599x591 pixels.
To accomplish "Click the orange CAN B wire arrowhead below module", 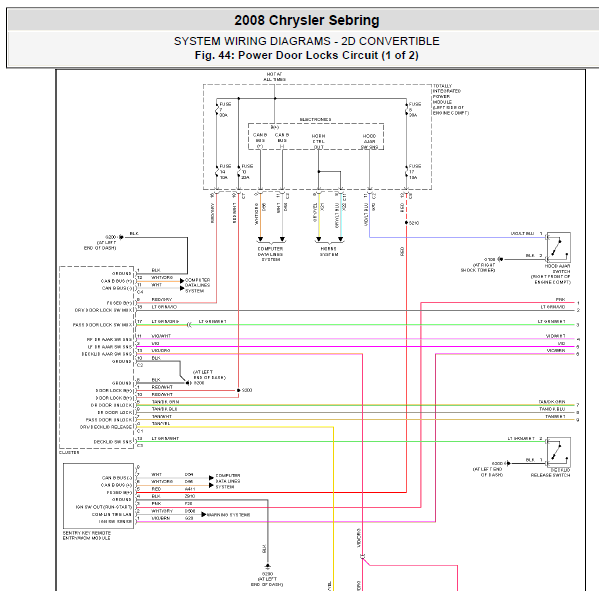I will click(260, 240).
